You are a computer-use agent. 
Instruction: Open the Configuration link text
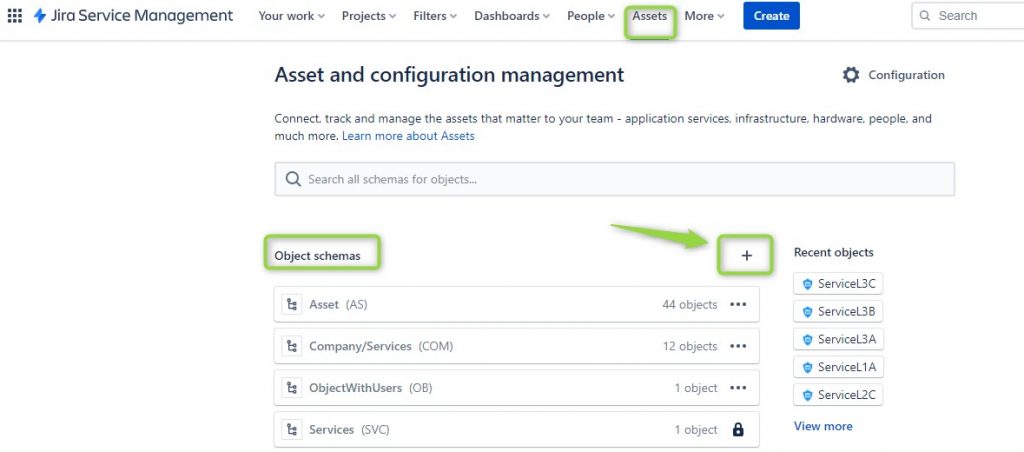(906, 75)
